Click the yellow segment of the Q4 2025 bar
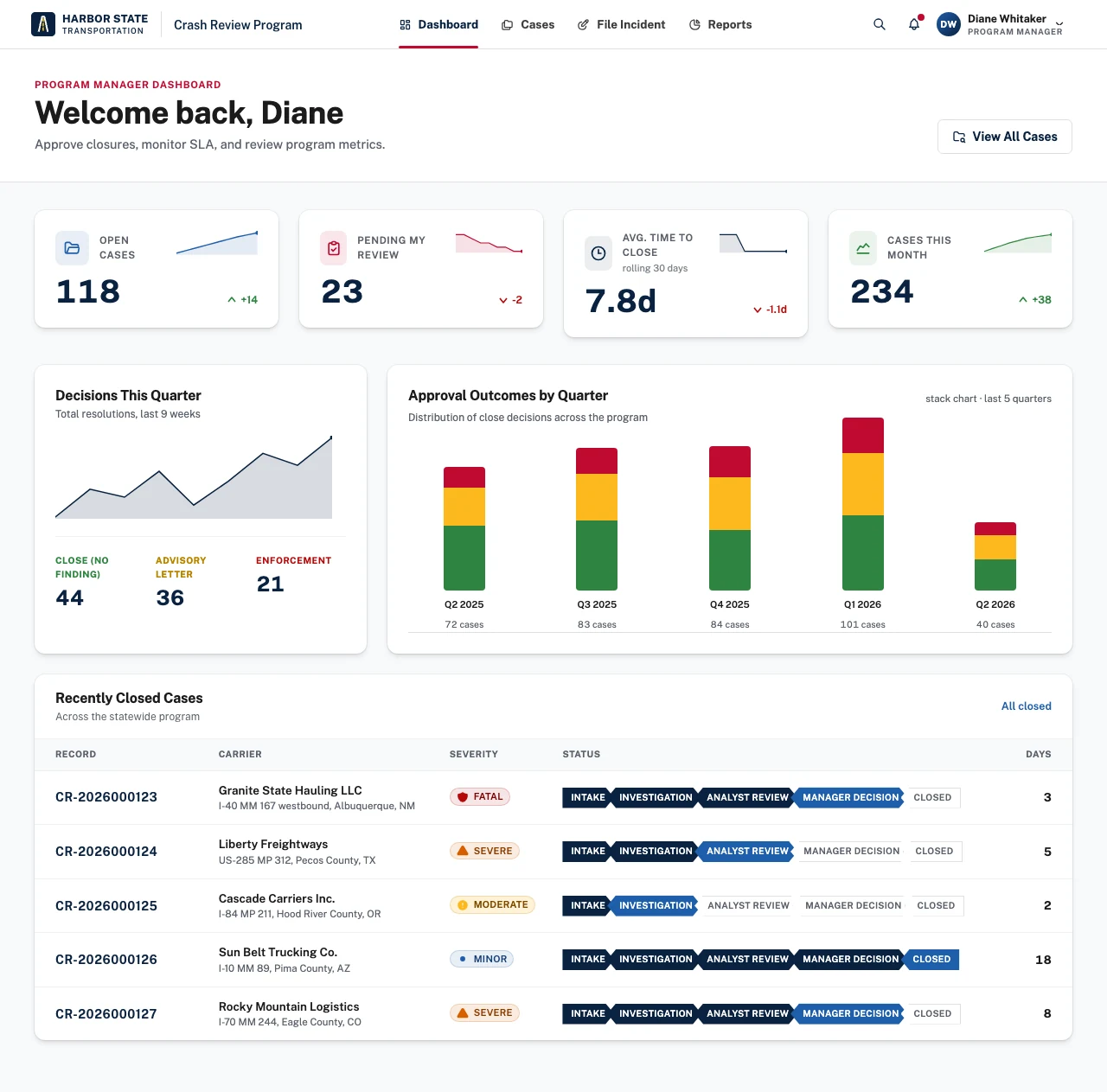This screenshot has width=1107, height=1092. point(730,503)
